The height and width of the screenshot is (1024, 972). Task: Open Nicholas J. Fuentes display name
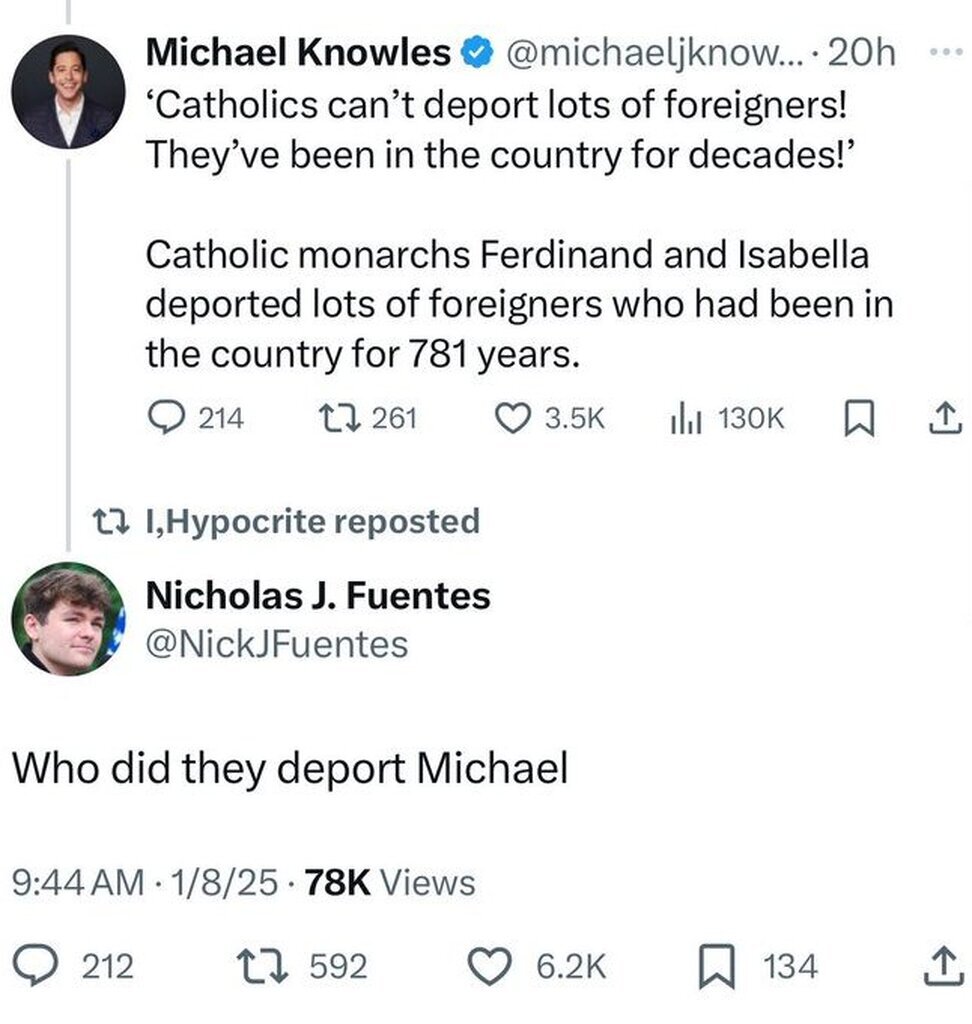(318, 596)
